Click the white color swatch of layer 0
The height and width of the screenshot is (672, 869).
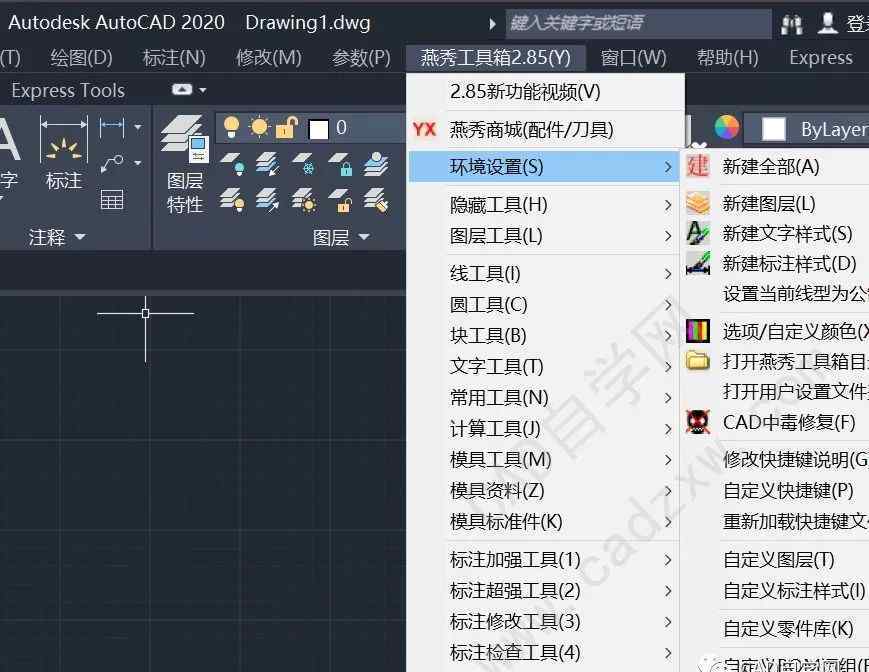pos(318,129)
